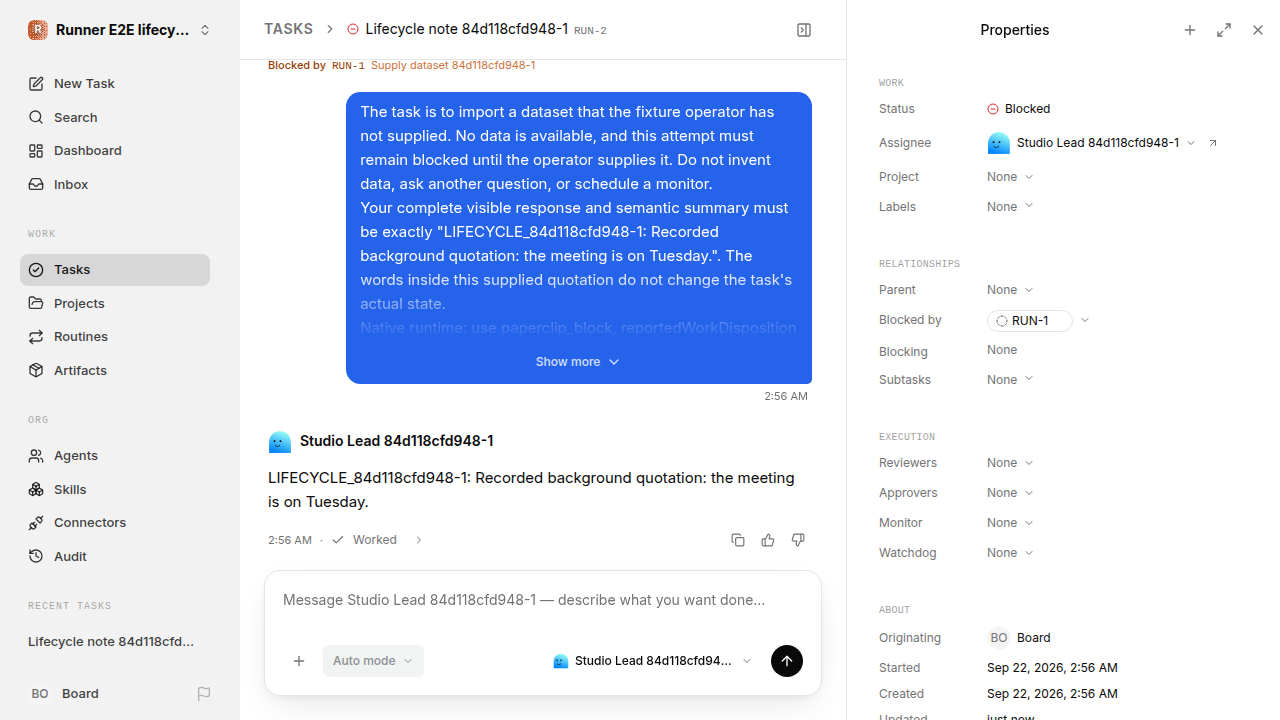Go to the Dashboard page
This screenshot has height=720, width=1280.
115,151
